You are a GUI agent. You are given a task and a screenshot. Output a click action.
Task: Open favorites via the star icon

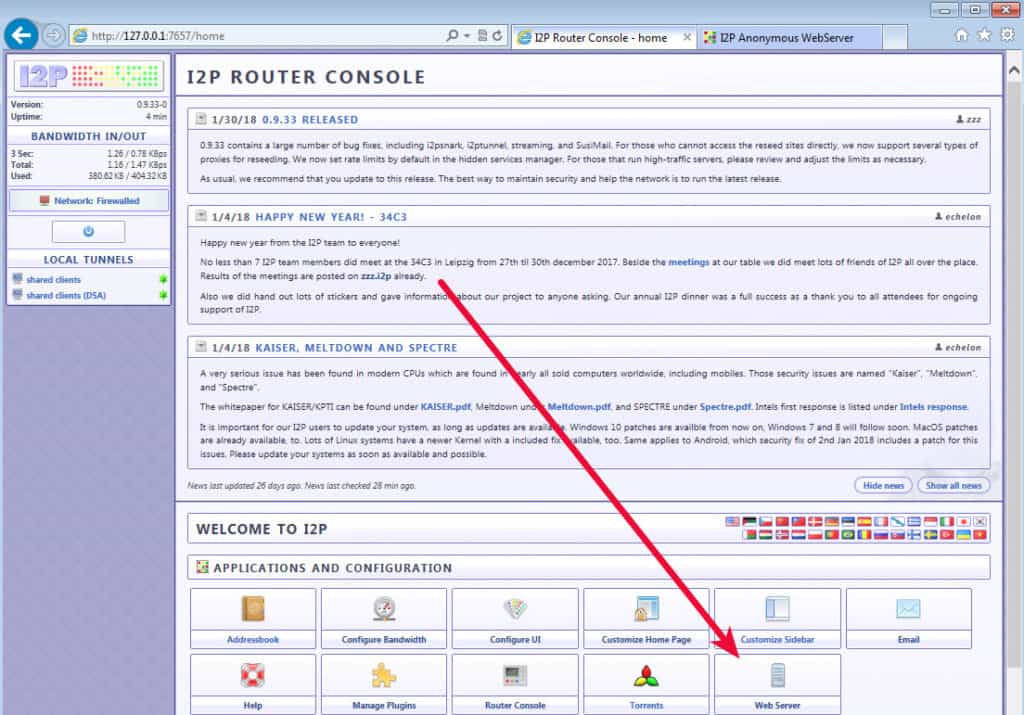tap(984, 35)
